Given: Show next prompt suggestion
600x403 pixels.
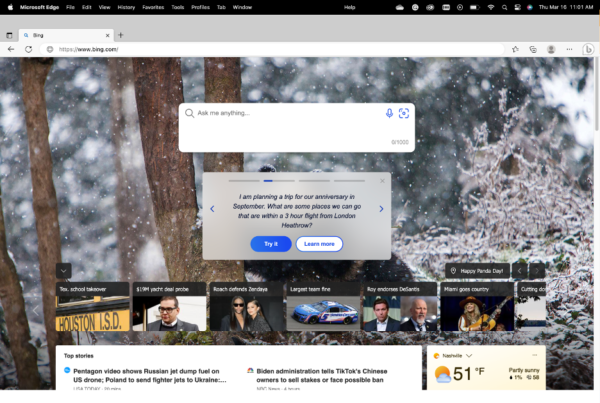Looking at the screenshot, I should coord(381,209).
